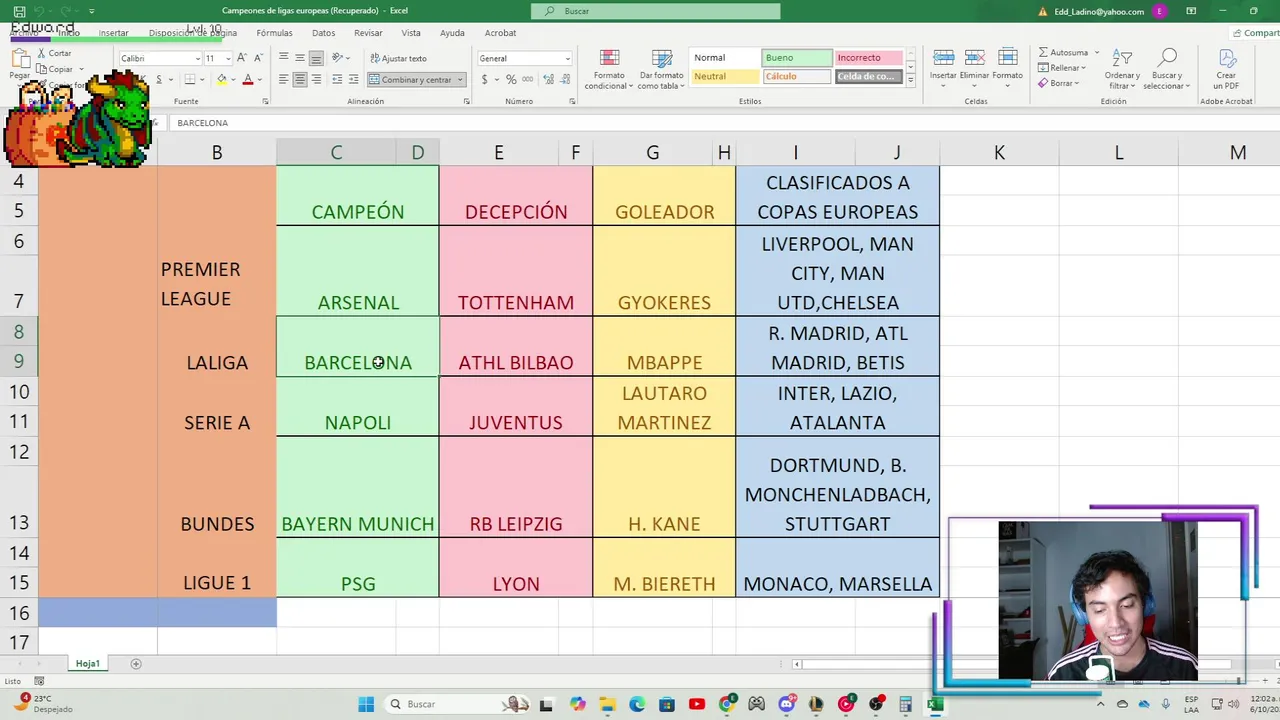This screenshot has height=720, width=1280.
Task: Select the Hoja1 sheet tab
Action: click(88, 664)
